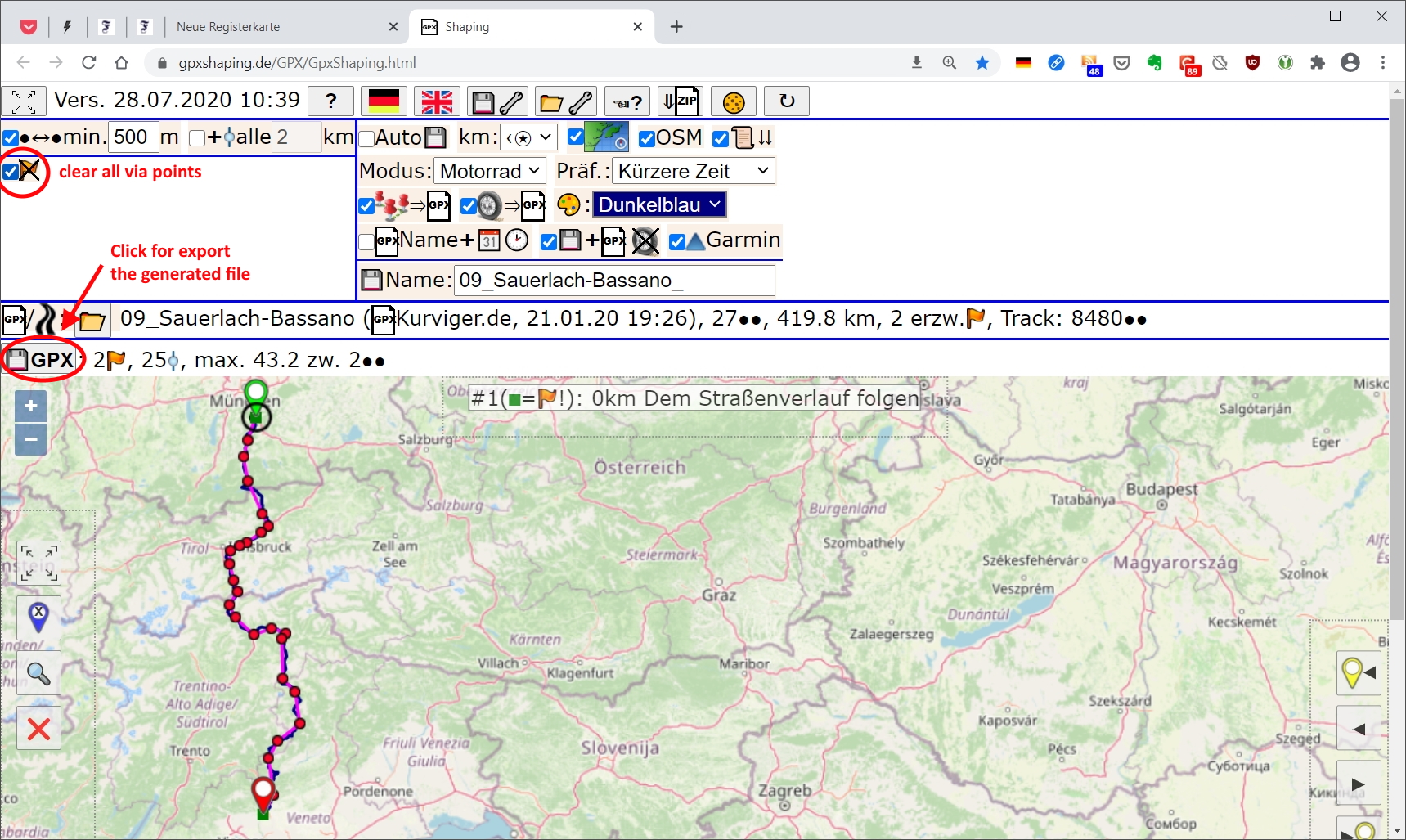Open the Modus dropdown showing Motorrad

click(x=489, y=171)
